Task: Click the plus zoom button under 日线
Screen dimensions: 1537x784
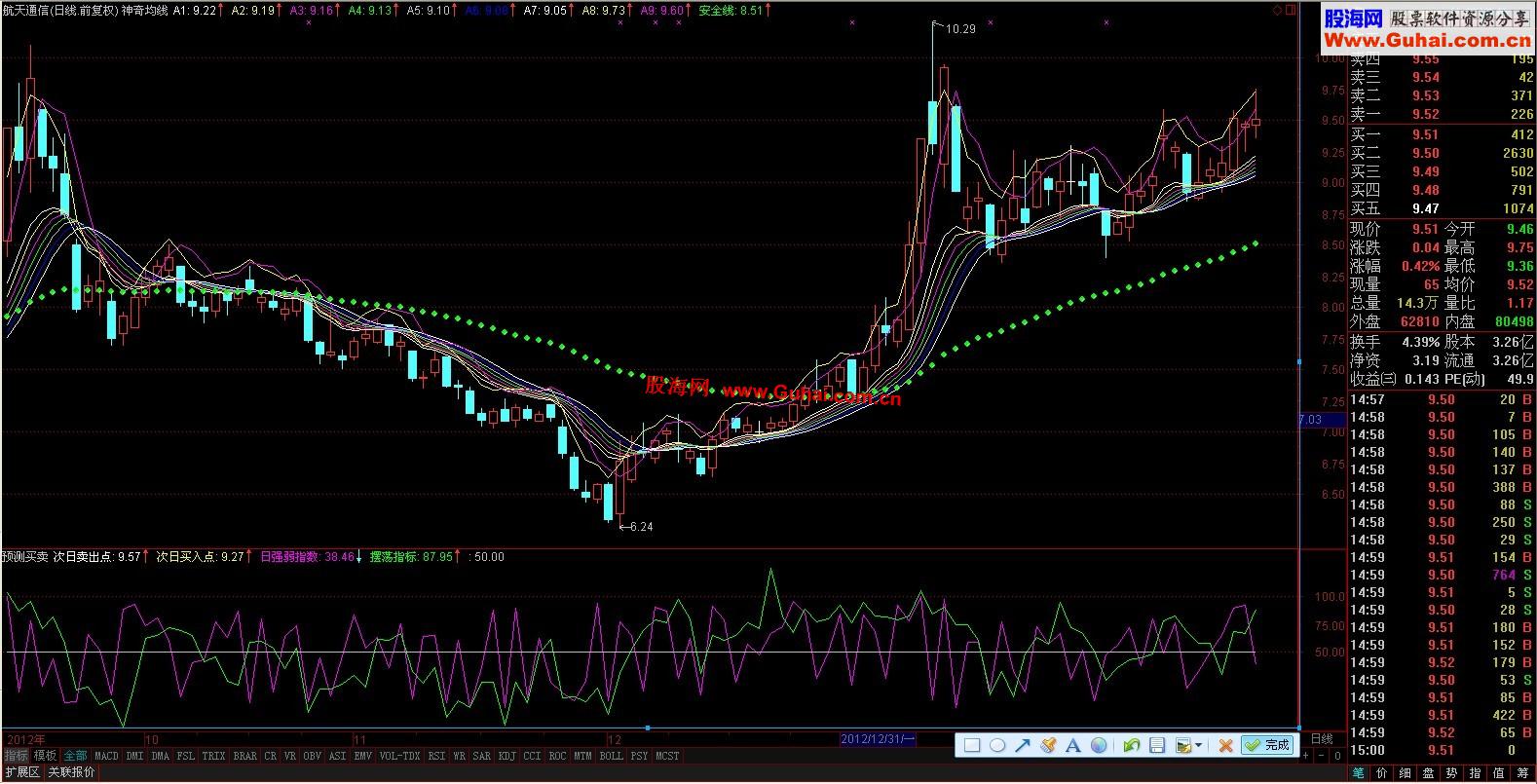Action: (1305, 756)
